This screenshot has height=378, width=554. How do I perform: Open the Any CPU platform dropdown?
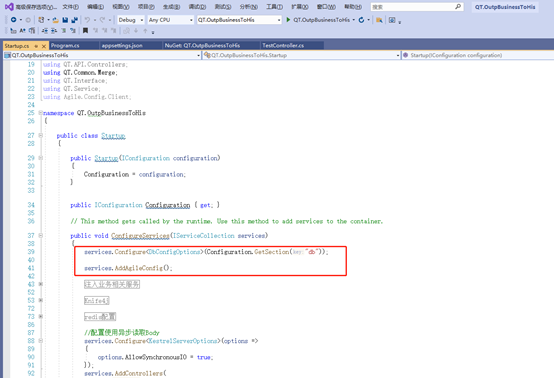(x=171, y=20)
